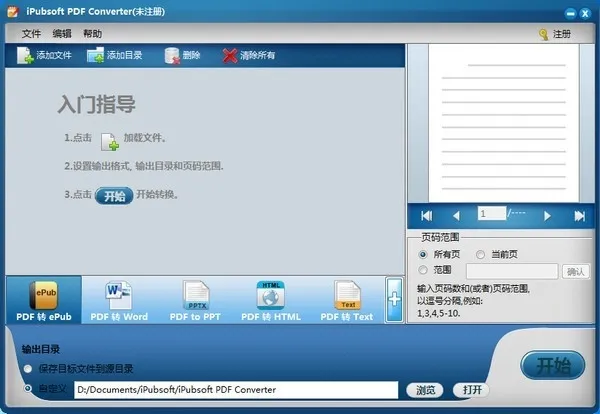
Task: Pick the PDF 转 Text conversion icon
Action: pos(347,295)
